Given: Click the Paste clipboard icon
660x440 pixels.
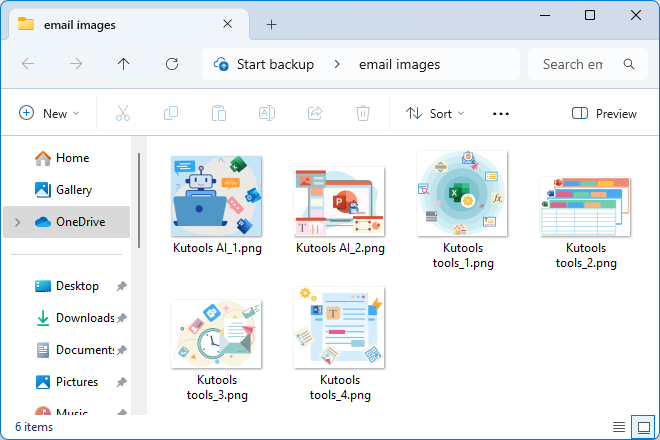Looking at the screenshot, I should coord(219,114).
